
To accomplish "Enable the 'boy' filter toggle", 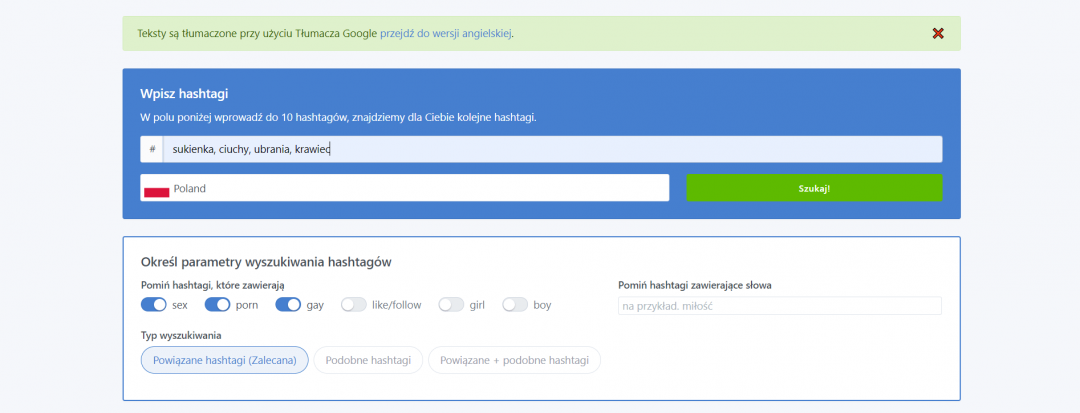I will 515,305.
